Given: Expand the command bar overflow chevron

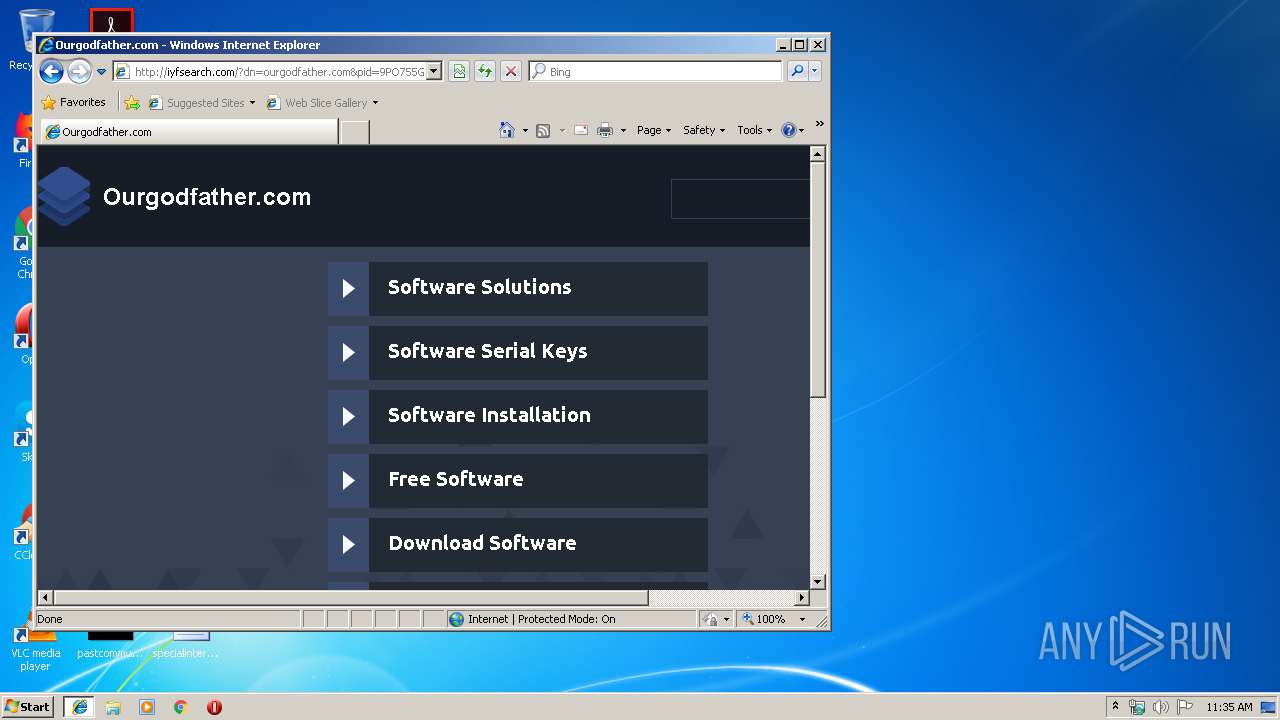Looking at the screenshot, I should 819,124.
